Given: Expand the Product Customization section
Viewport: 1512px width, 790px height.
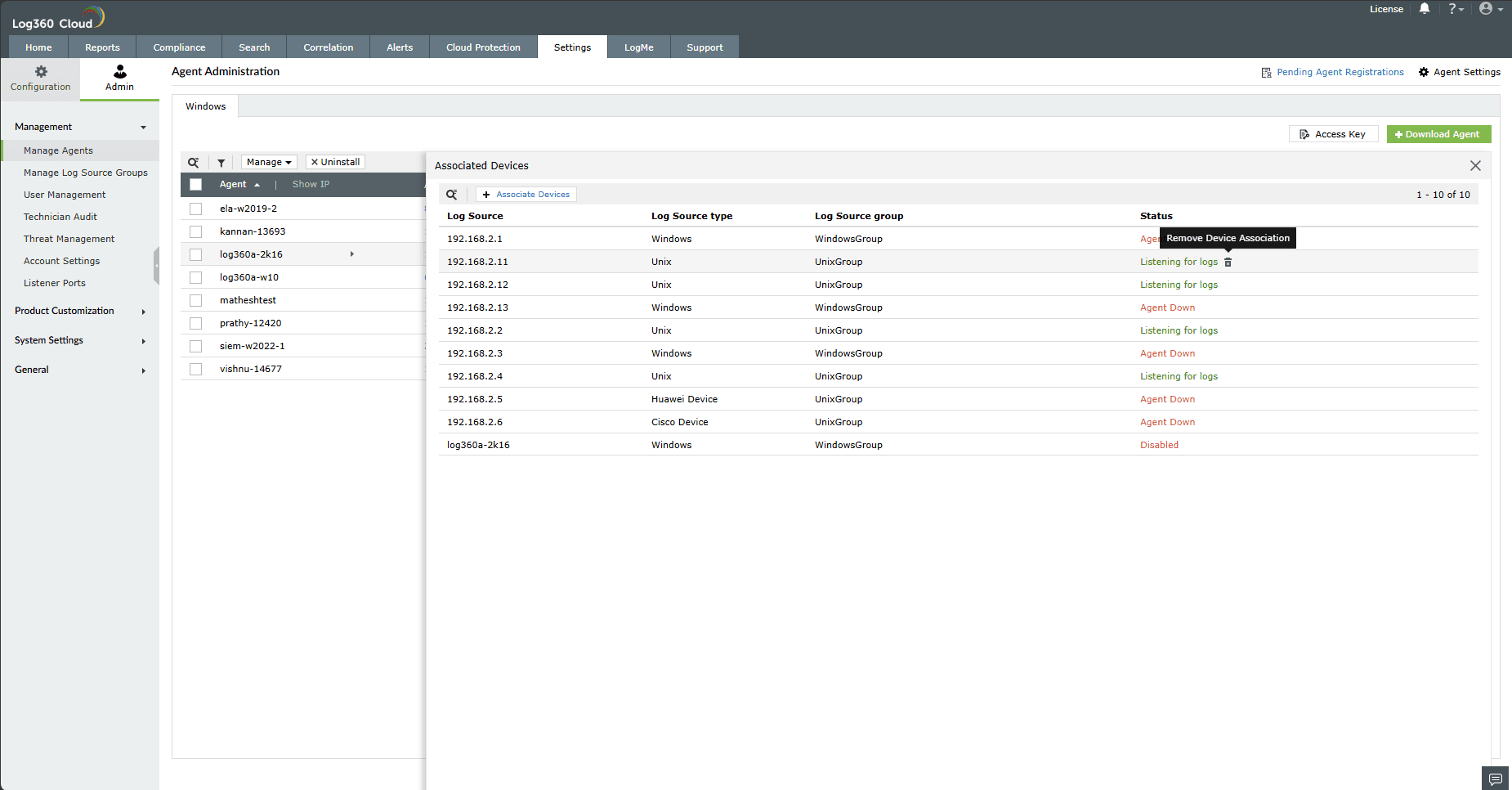Looking at the screenshot, I should click(x=144, y=312).
